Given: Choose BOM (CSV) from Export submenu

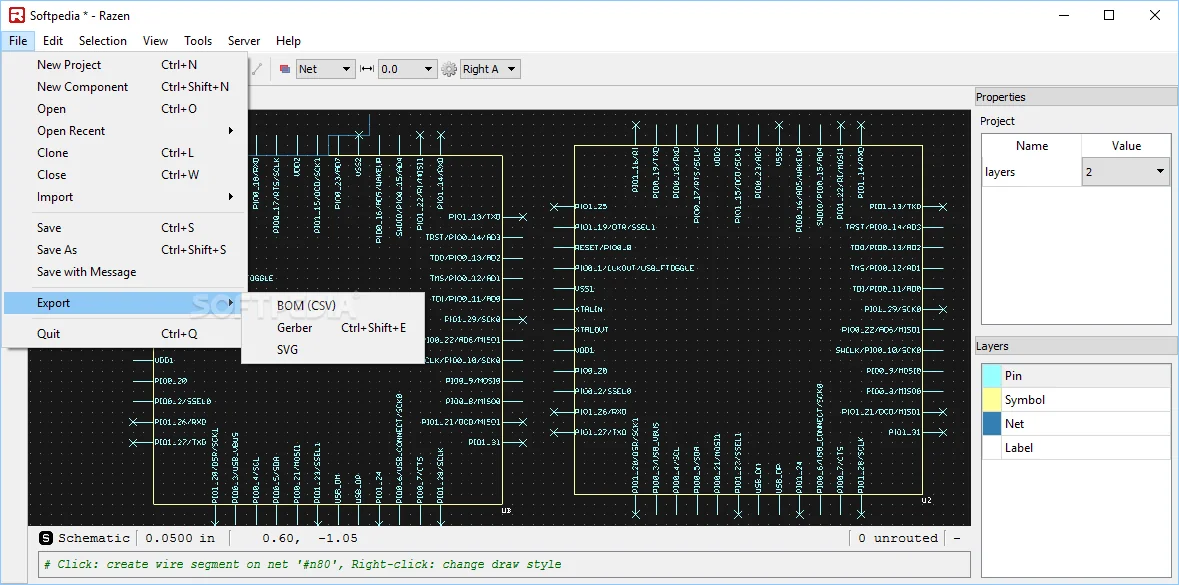Looking at the screenshot, I should (x=306, y=305).
